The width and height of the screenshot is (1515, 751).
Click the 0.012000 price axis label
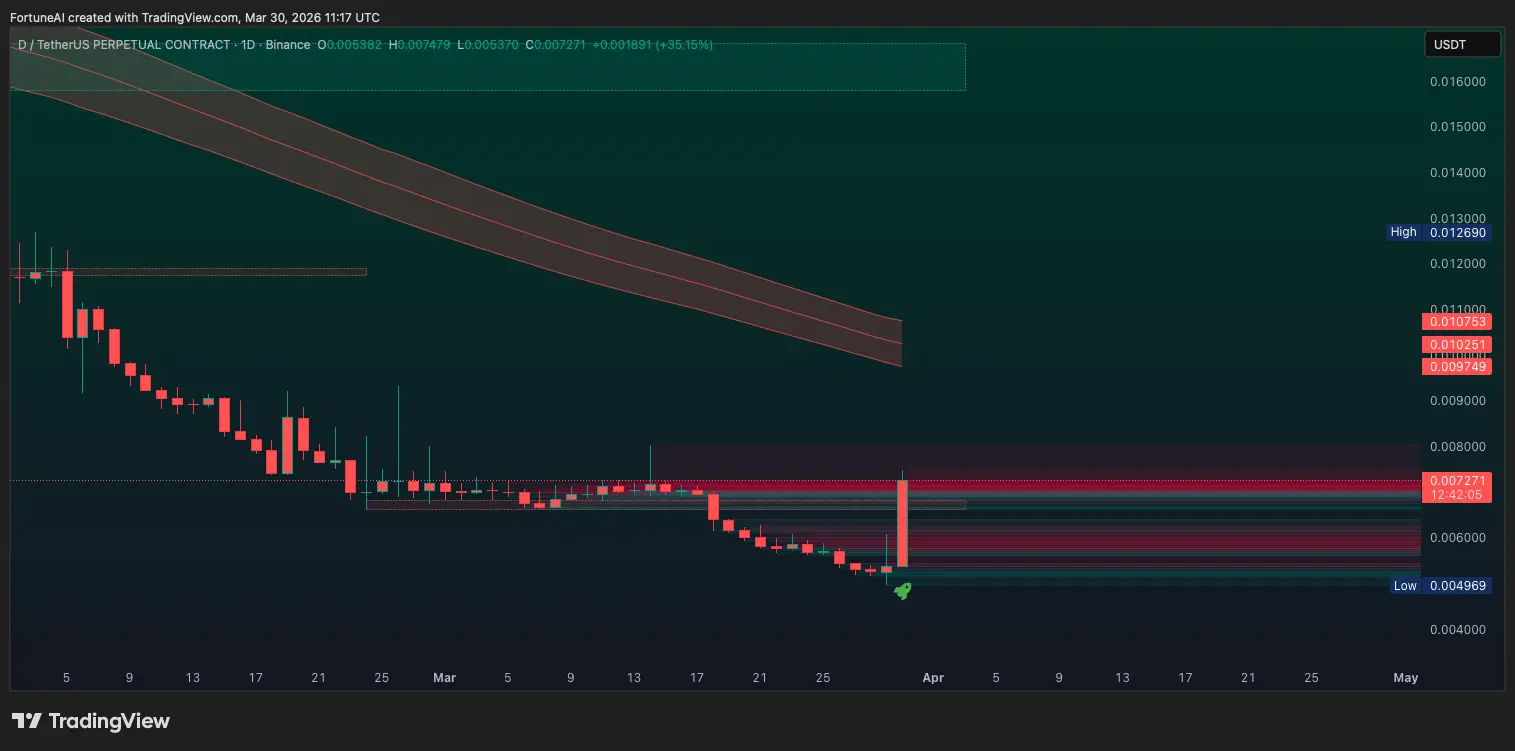coord(1458,264)
